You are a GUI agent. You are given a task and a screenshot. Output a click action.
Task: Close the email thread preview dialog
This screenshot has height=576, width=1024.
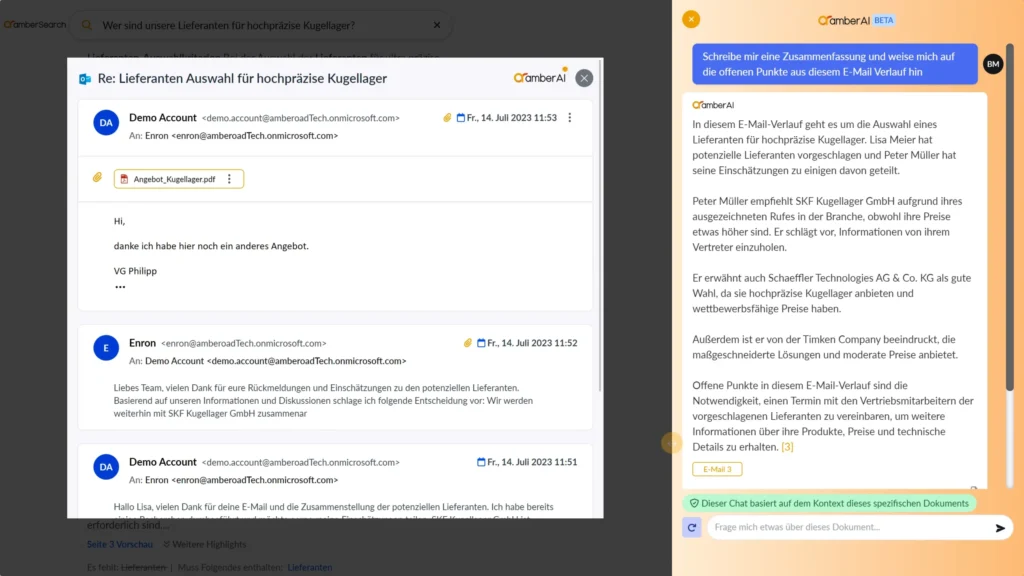[x=584, y=78]
